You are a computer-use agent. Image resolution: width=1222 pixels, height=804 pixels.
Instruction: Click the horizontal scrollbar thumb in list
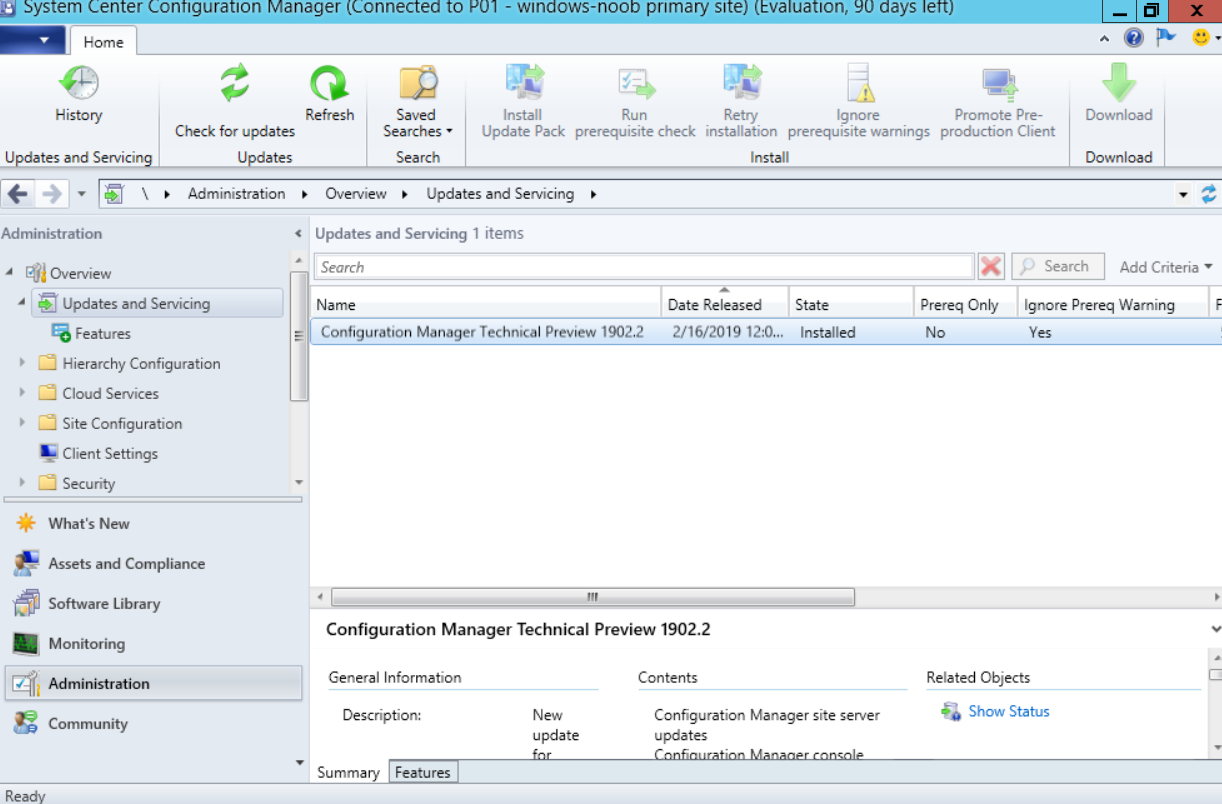coord(593,597)
